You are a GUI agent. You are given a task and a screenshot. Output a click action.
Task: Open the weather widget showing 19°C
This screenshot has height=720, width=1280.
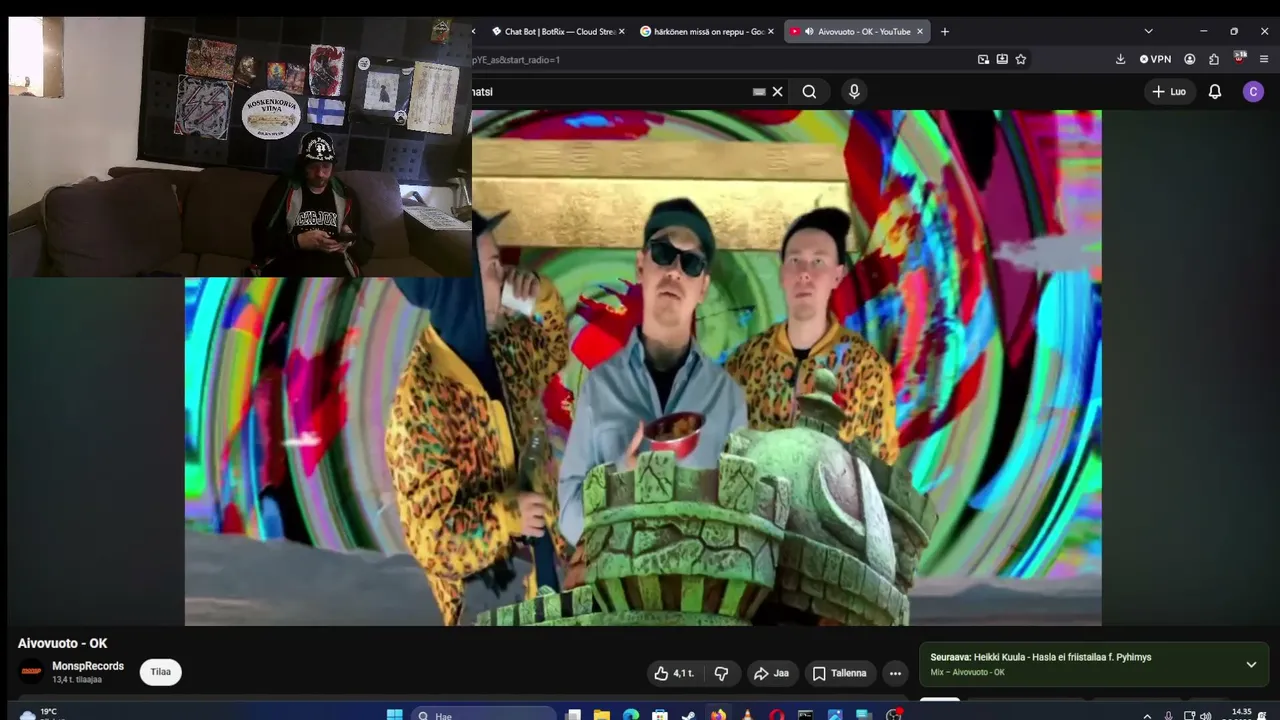40,714
